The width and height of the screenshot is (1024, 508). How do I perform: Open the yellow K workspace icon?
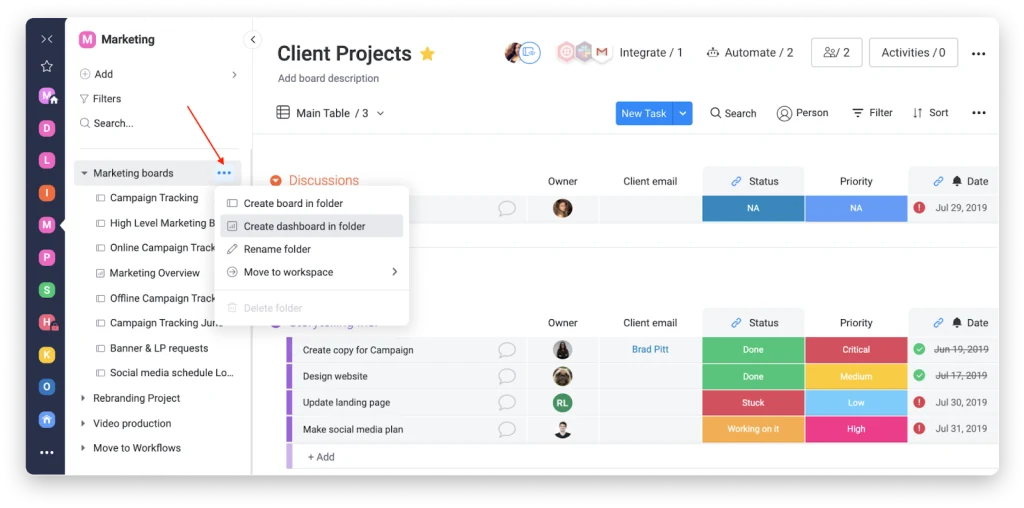tap(46, 355)
